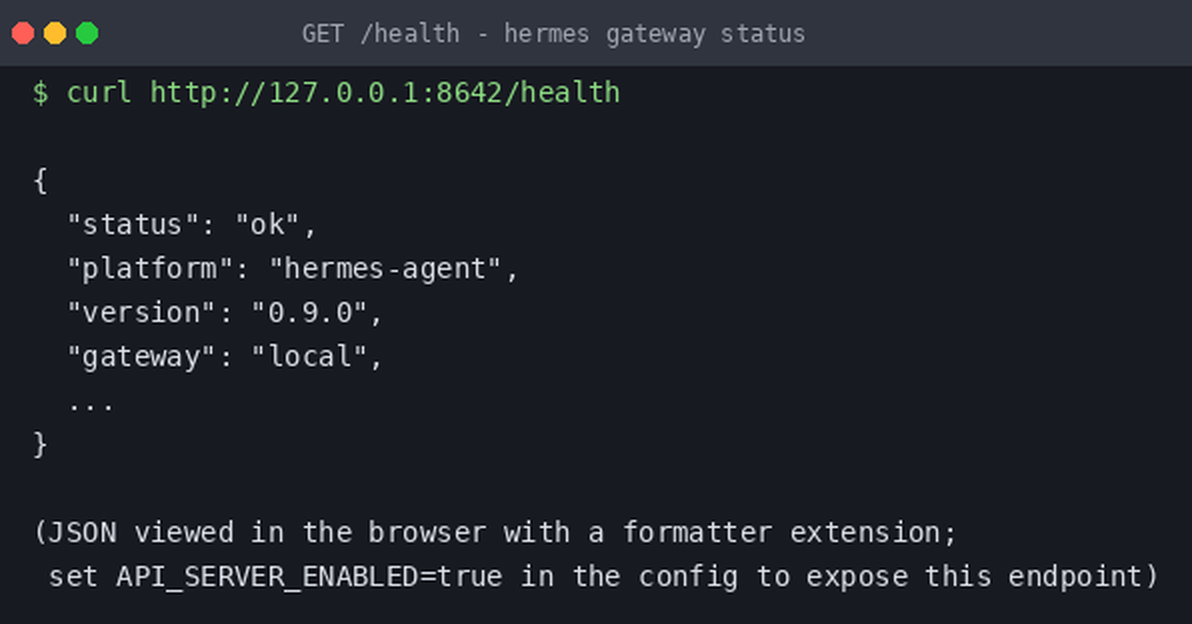Select the "ok" status value

click(267, 225)
